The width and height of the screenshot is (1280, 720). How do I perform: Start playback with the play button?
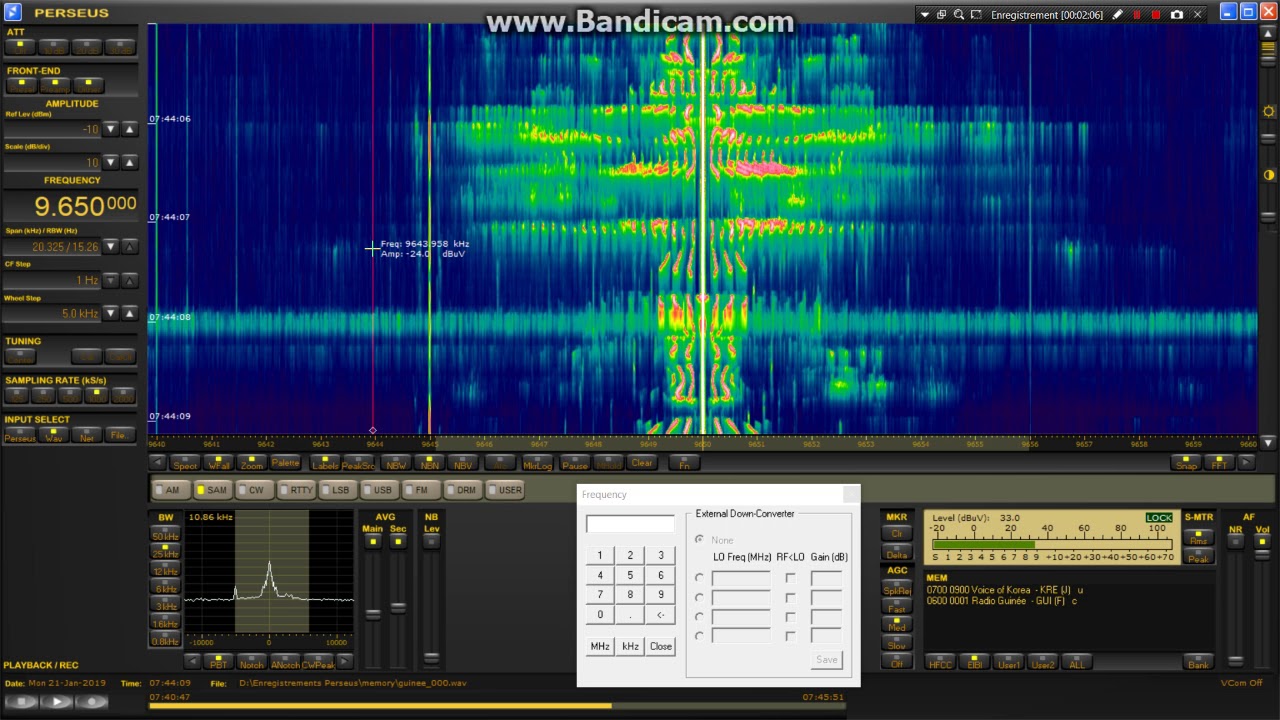[x=57, y=702]
